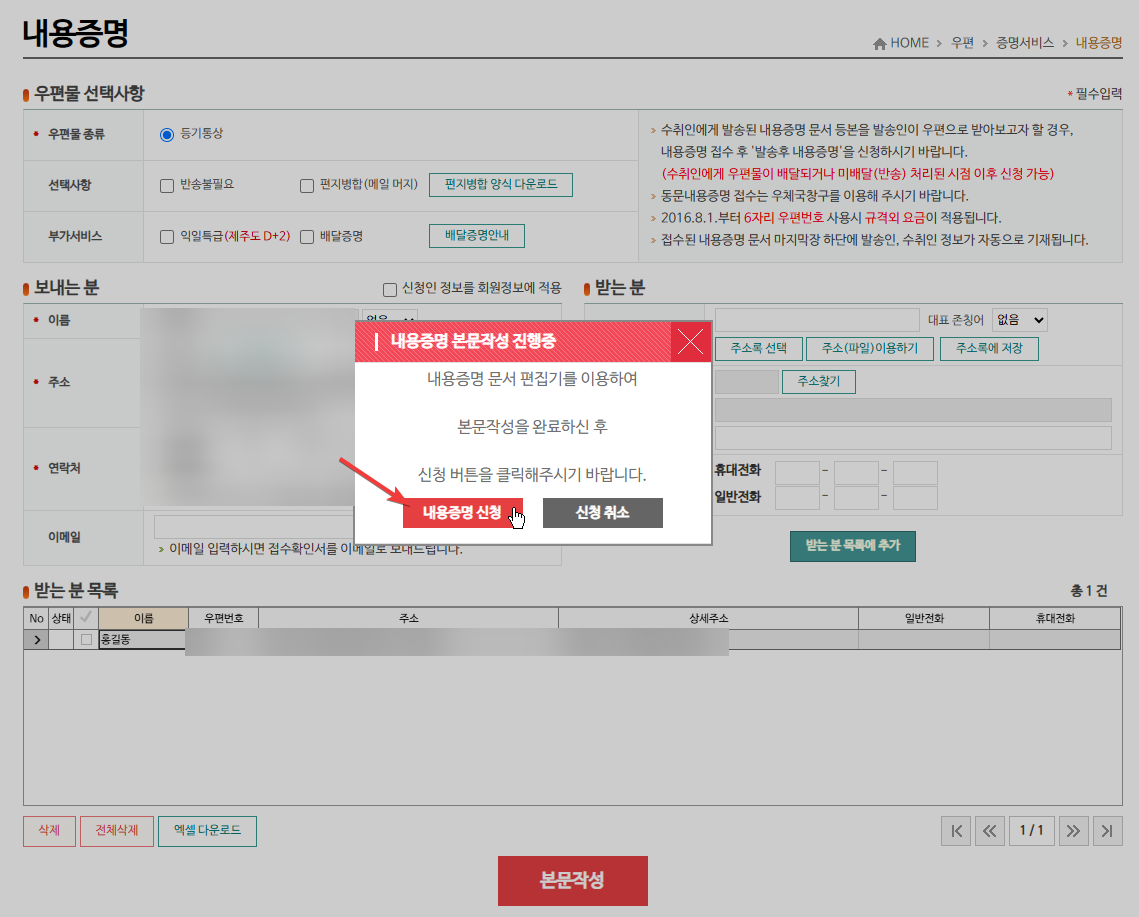Click the 삭제 button
Image resolution: width=1139 pixels, height=917 pixels.
[49, 831]
